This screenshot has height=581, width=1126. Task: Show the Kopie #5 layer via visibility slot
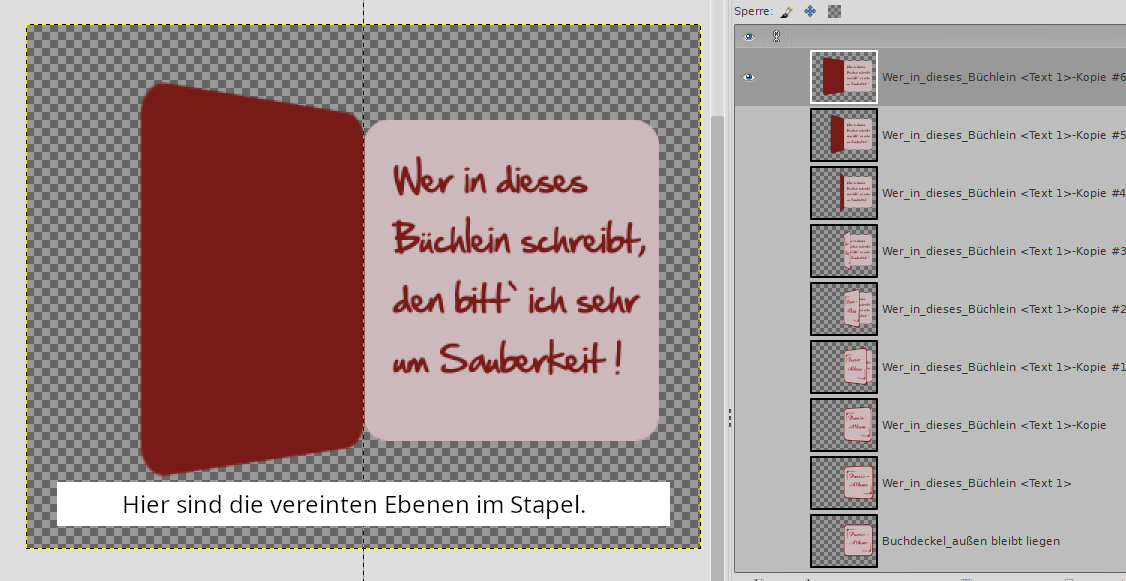pyautogui.click(x=748, y=135)
